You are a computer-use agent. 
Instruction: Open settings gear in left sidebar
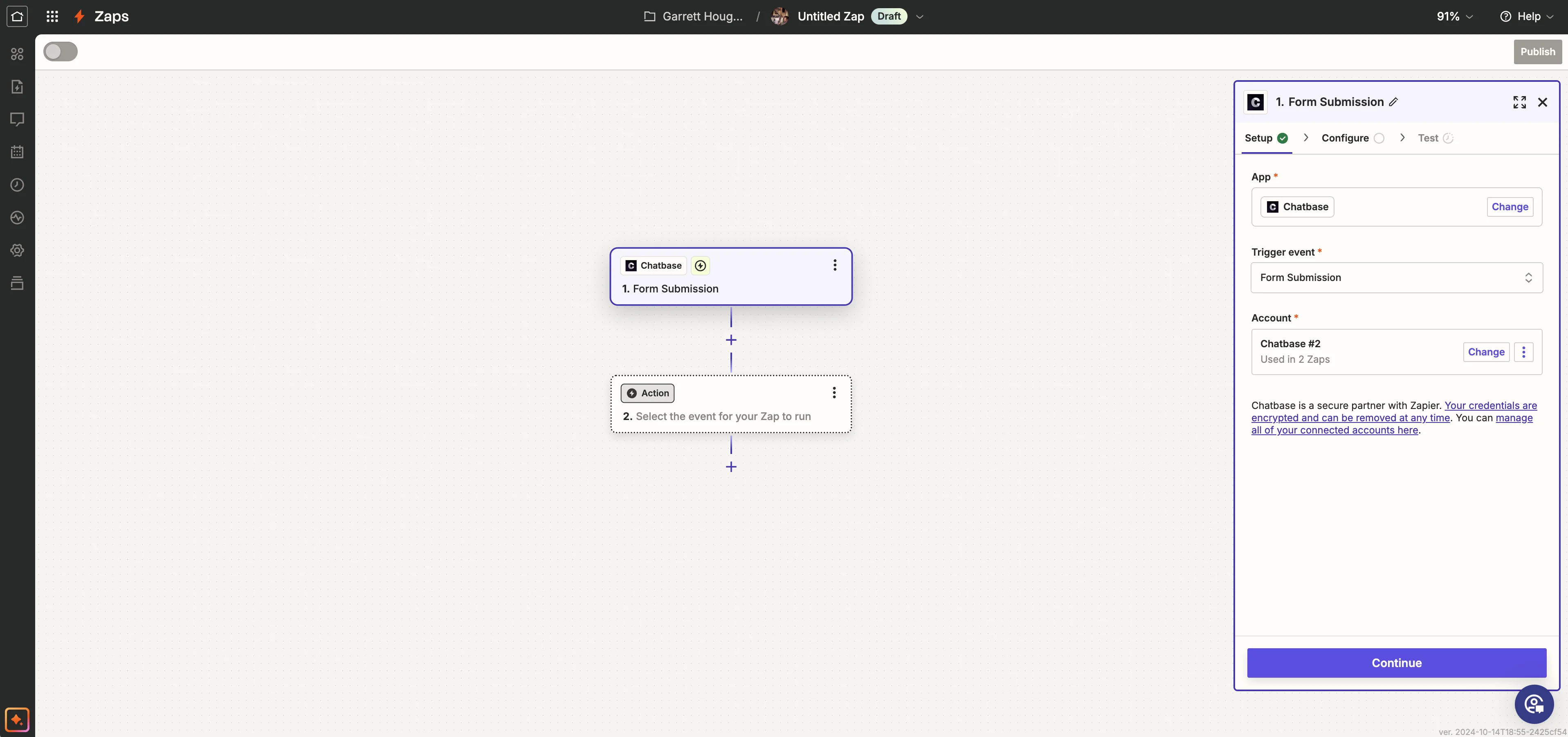click(17, 250)
